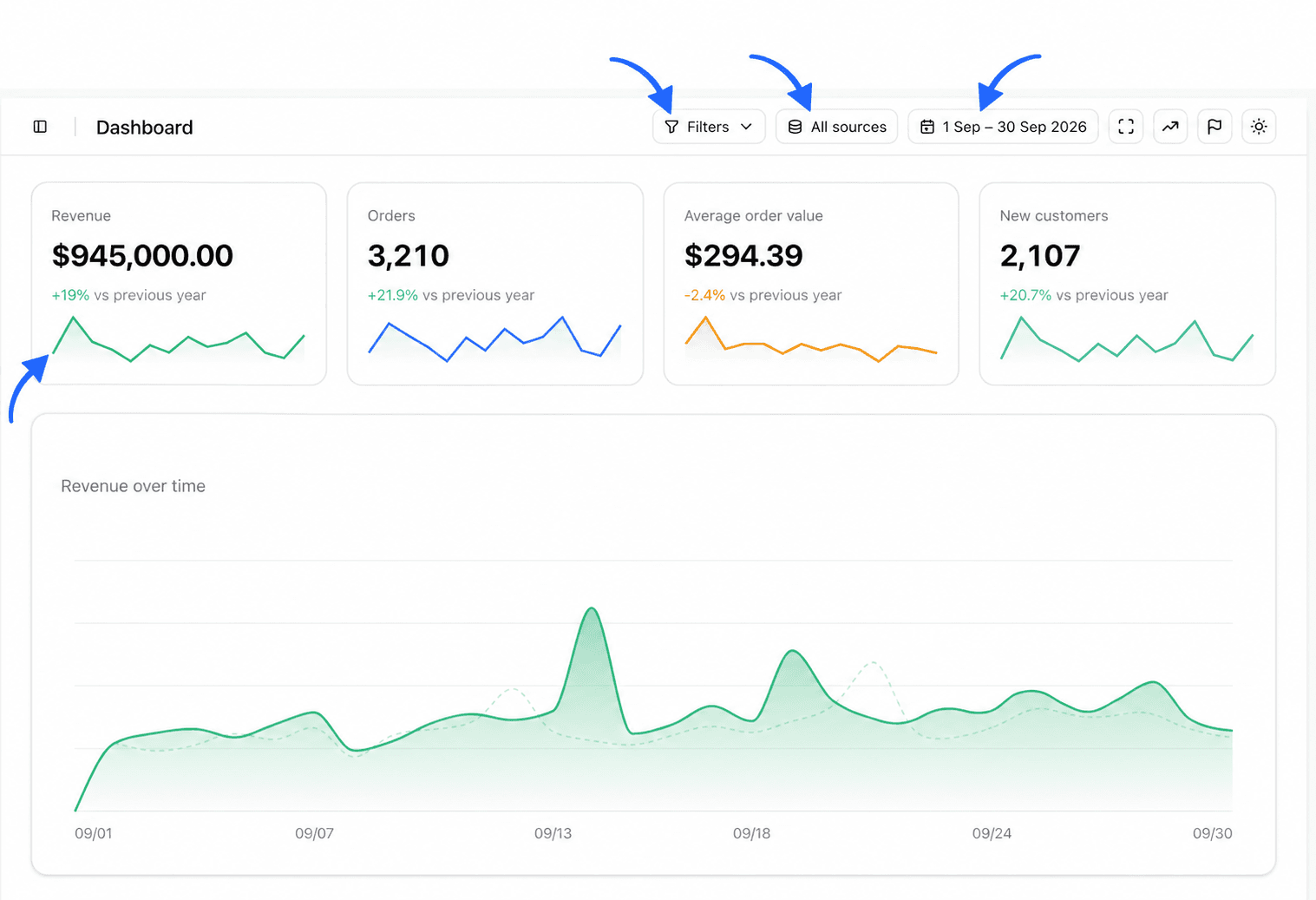Click the 09/01 axis label
The height and width of the screenshot is (900, 1316).
[94, 833]
